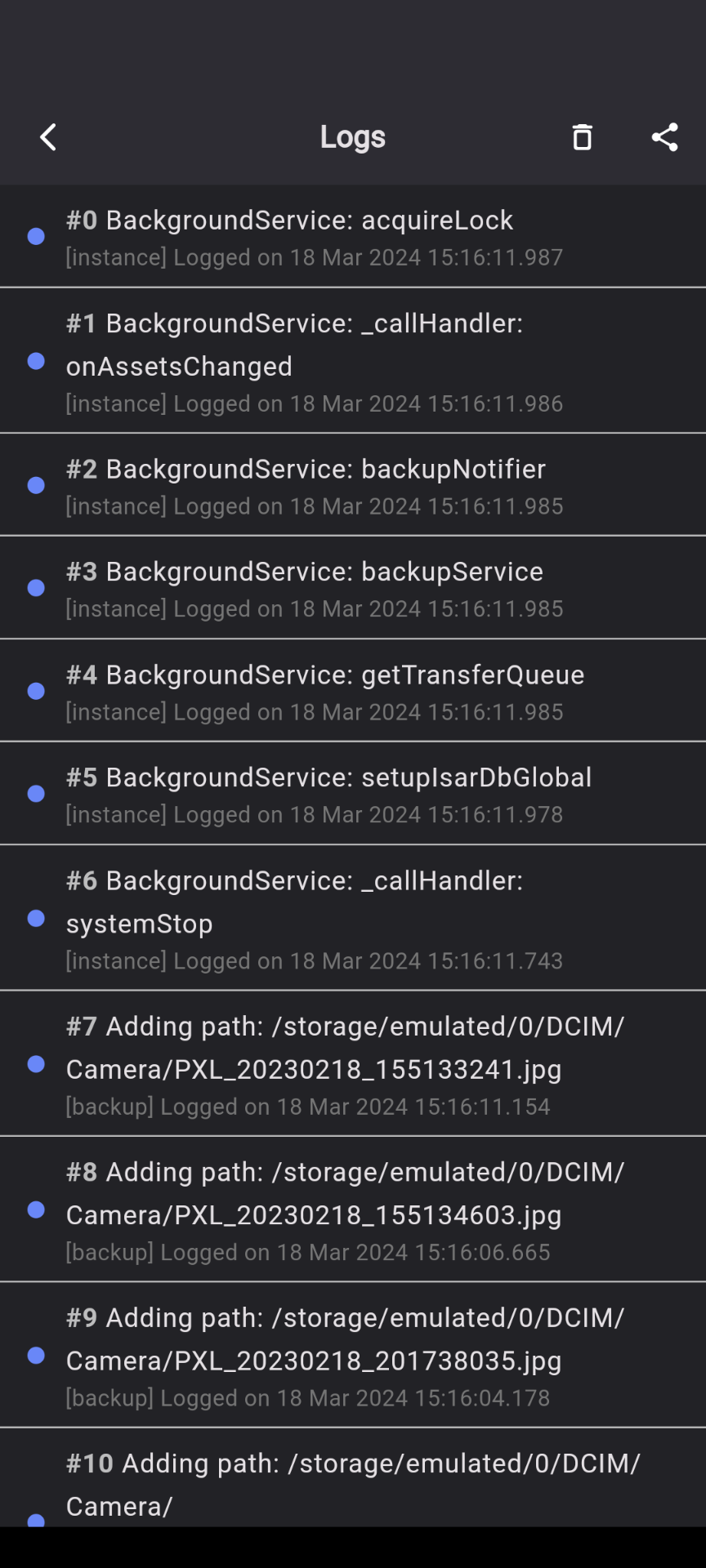706x1568 pixels.
Task: Open log #1 onAssetsChanged entry
Action: pyautogui.click(x=353, y=361)
